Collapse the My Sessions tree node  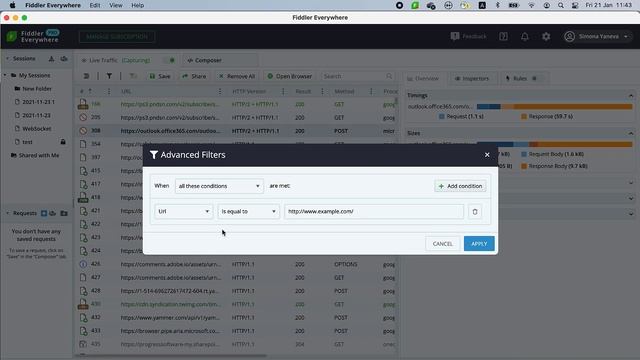click(x=5, y=76)
